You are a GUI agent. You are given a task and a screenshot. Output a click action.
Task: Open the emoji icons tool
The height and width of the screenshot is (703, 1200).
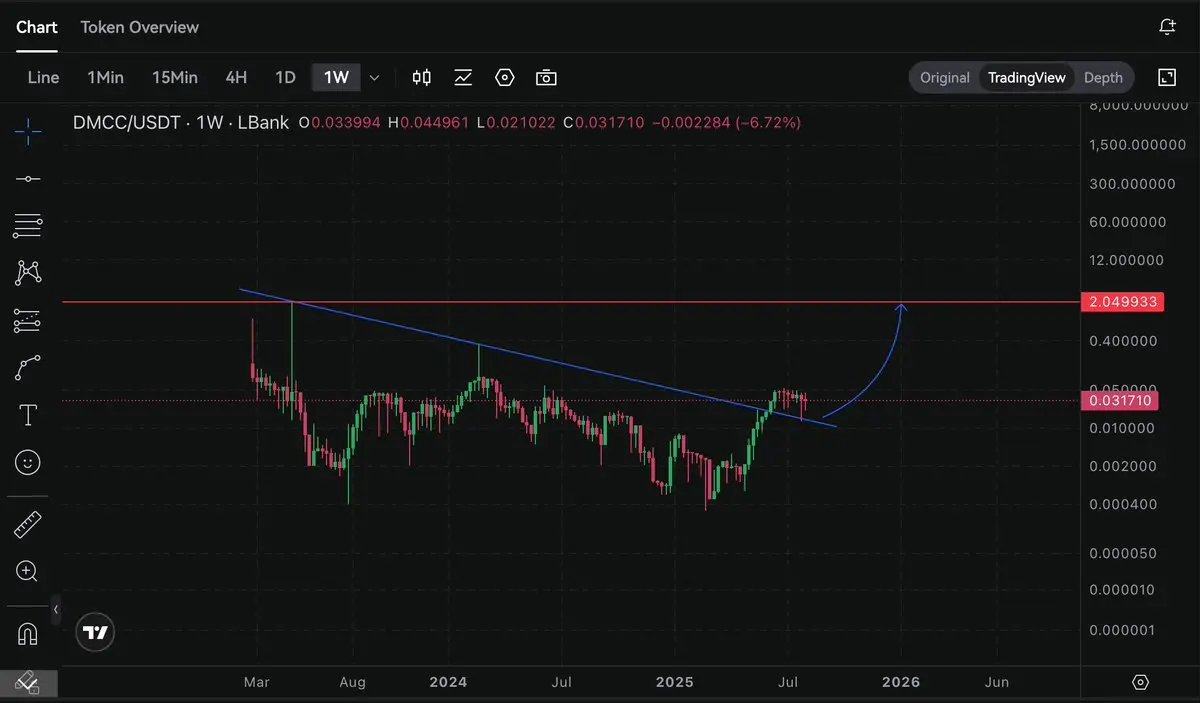point(28,462)
